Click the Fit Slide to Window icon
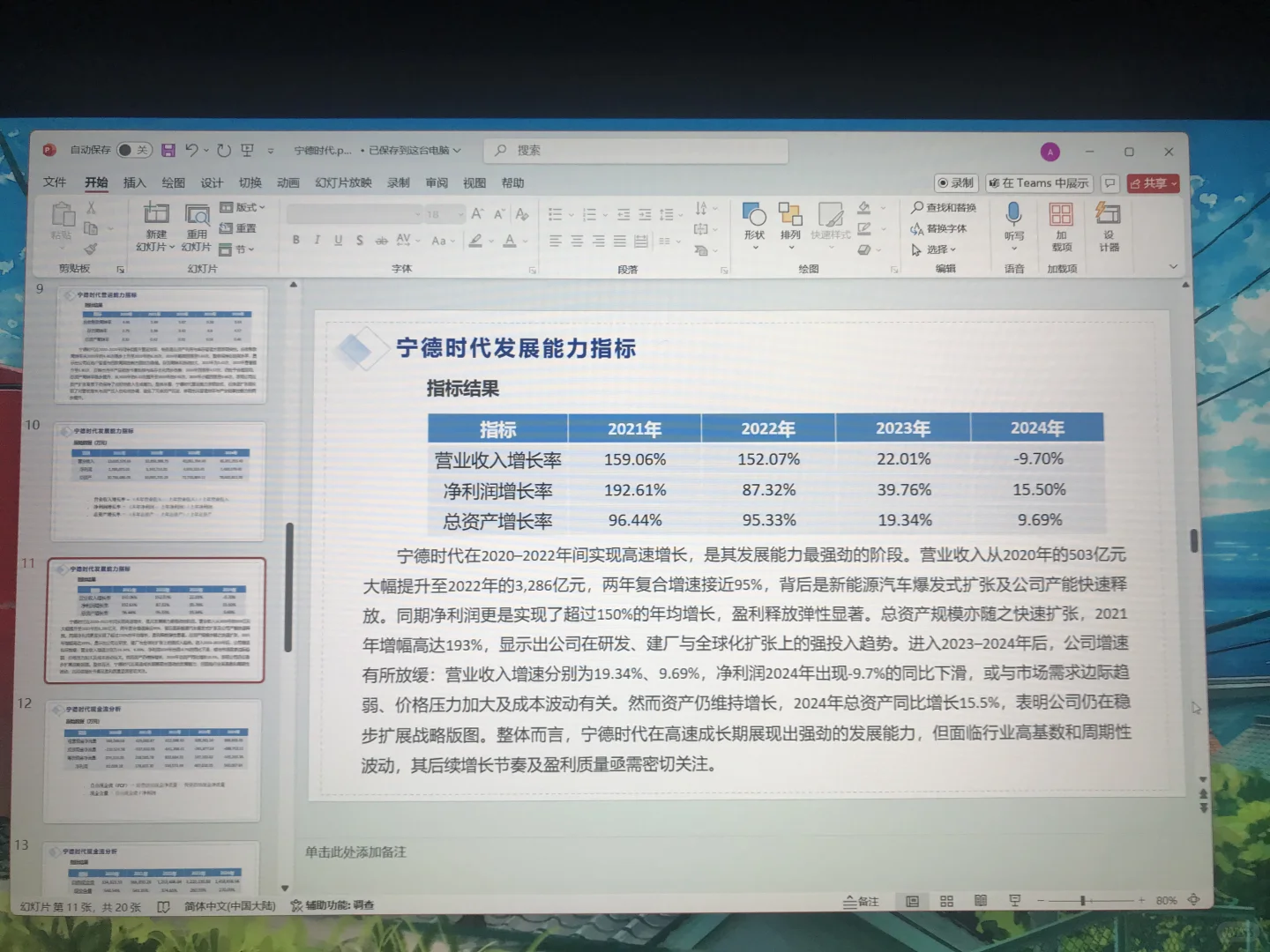 pos(1193,900)
